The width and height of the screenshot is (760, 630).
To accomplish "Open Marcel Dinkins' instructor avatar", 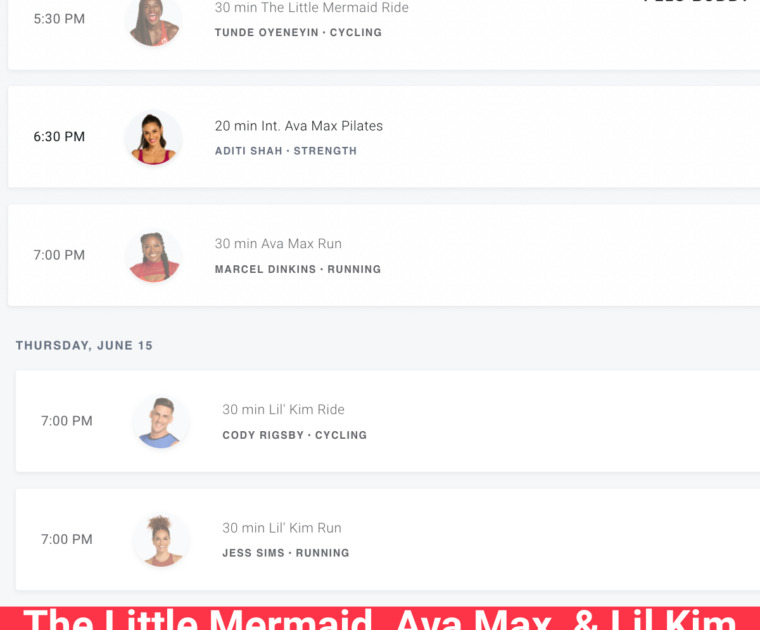I will (x=154, y=257).
